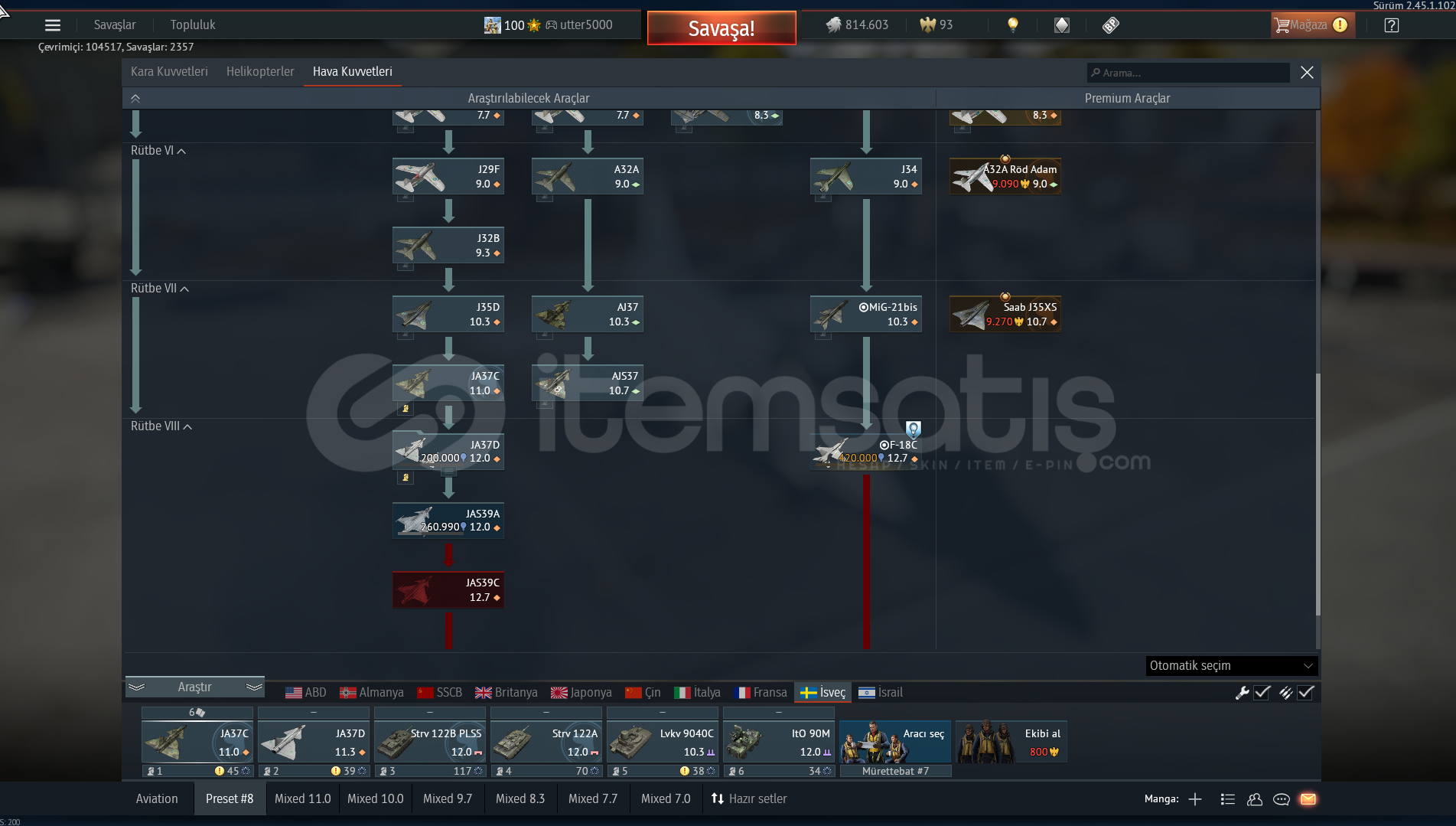Screen dimensions: 1456x826
Task: Open the chat bubble icon
Action: pyautogui.click(x=1282, y=799)
